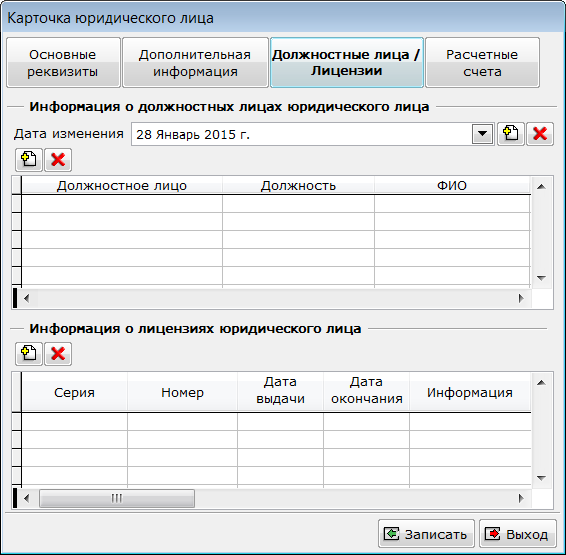The image size is (566, 555).
Task: Select the Должность column header
Action: (298, 185)
